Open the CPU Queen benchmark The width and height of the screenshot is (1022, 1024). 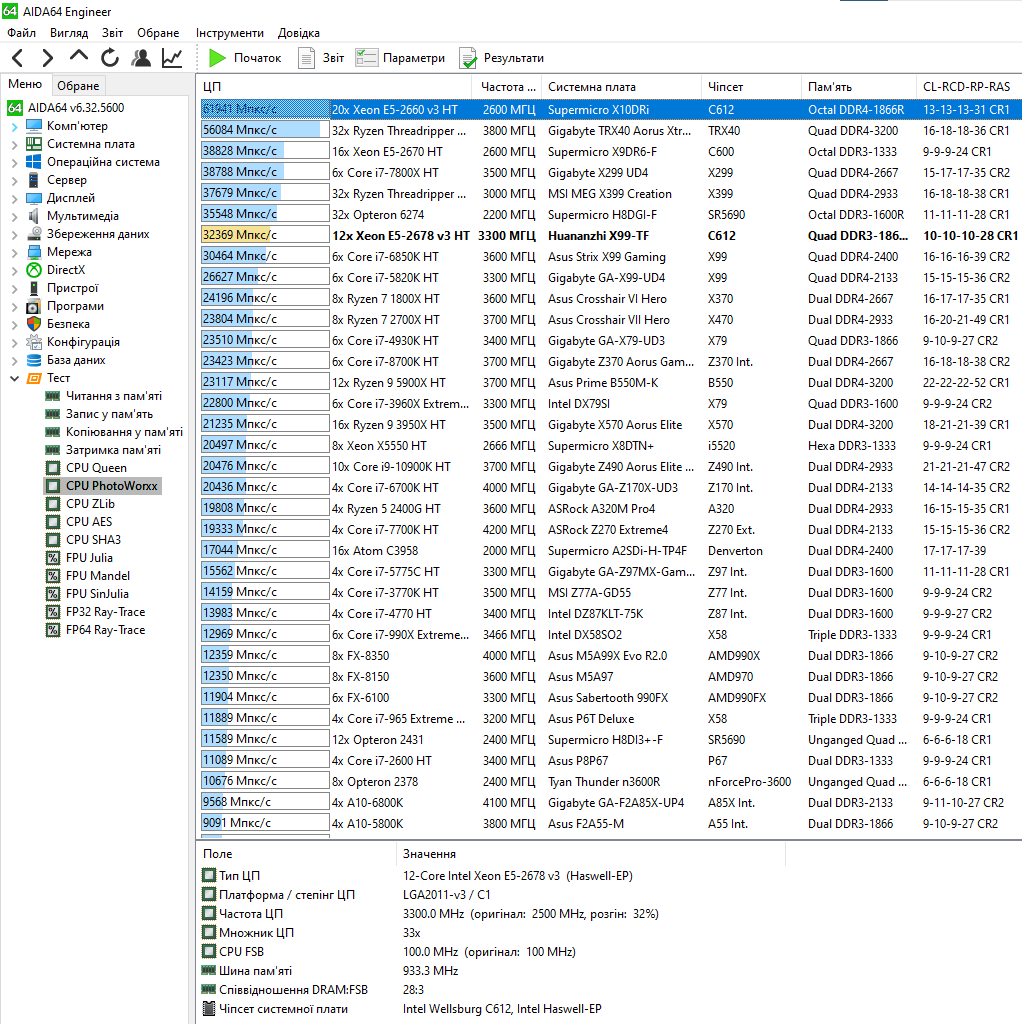point(86,468)
